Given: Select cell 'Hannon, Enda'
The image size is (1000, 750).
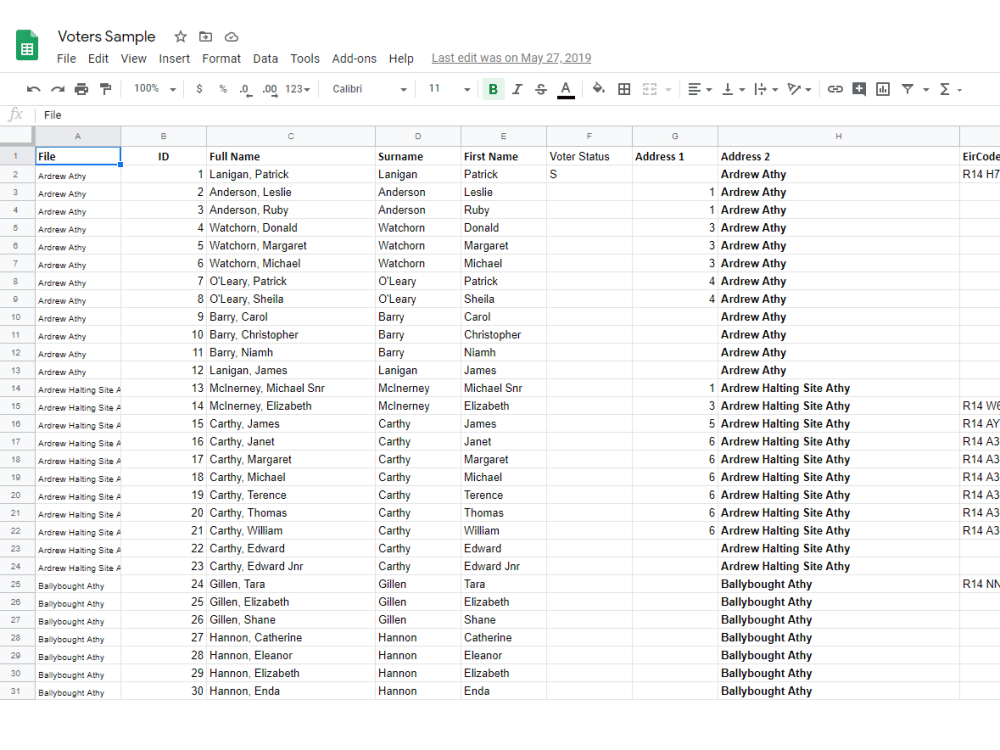Looking at the screenshot, I should pyautogui.click(x=291, y=691).
